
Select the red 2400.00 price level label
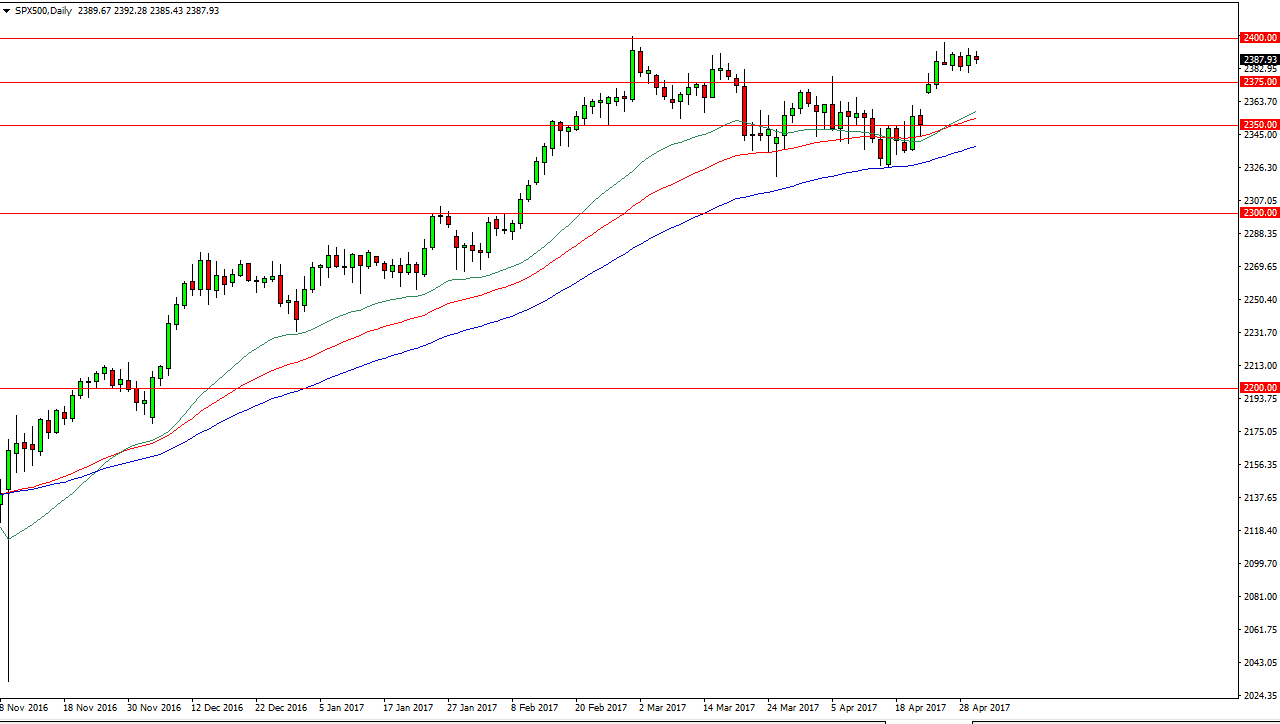tap(1259, 38)
